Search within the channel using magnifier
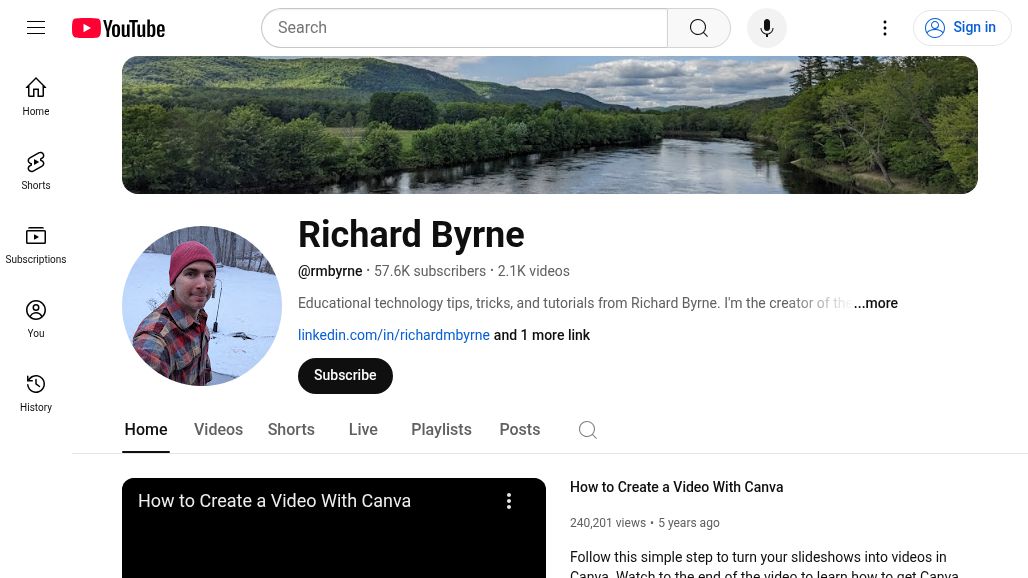1028x578 pixels. [x=588, y=430]
